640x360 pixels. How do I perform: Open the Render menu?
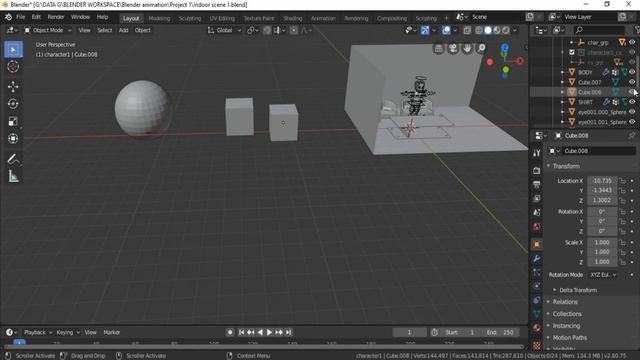pyautogui.click(x=56, y=17)
